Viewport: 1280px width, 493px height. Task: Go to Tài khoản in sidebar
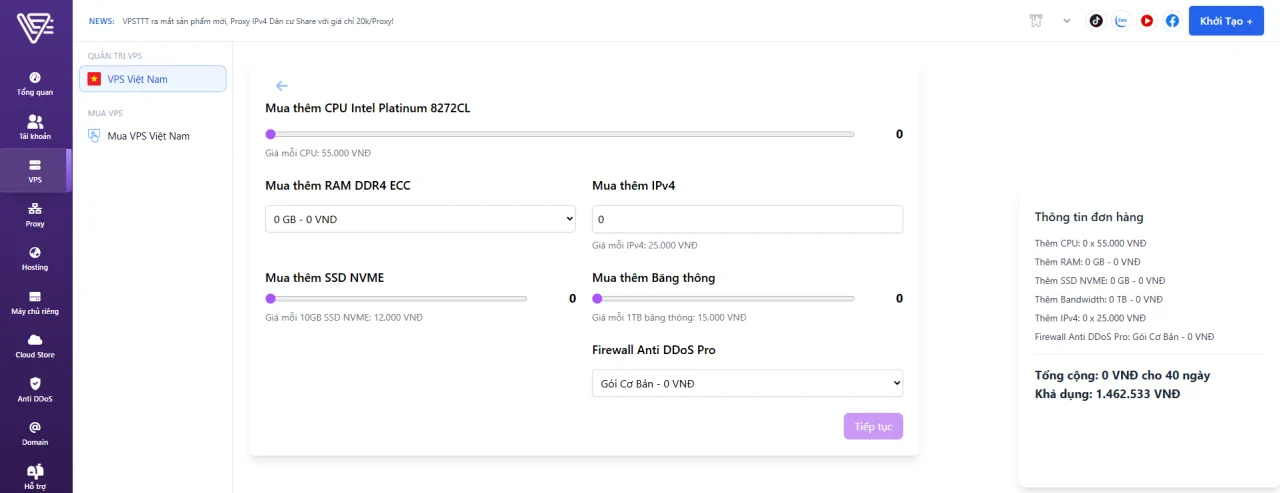(35, 127)
